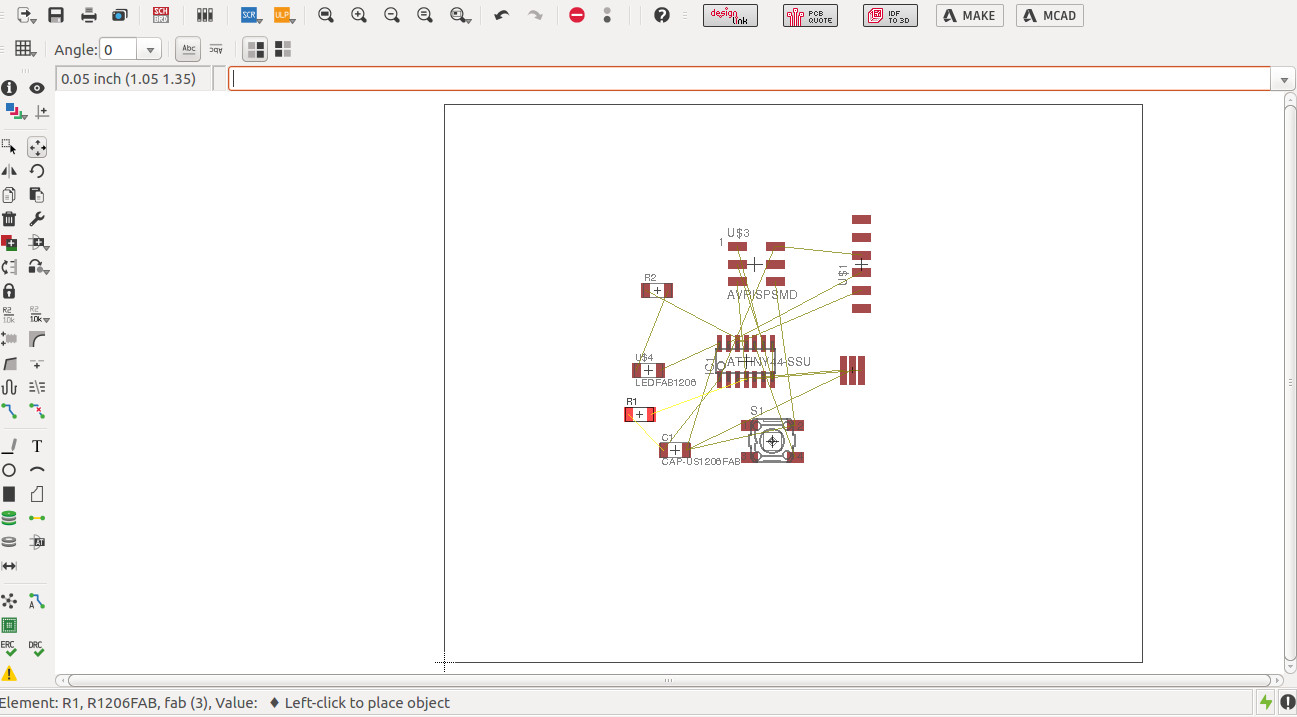This screenshot has width=1297, height=717.
Task: Open the library manager icon
Action: point(205,15)
